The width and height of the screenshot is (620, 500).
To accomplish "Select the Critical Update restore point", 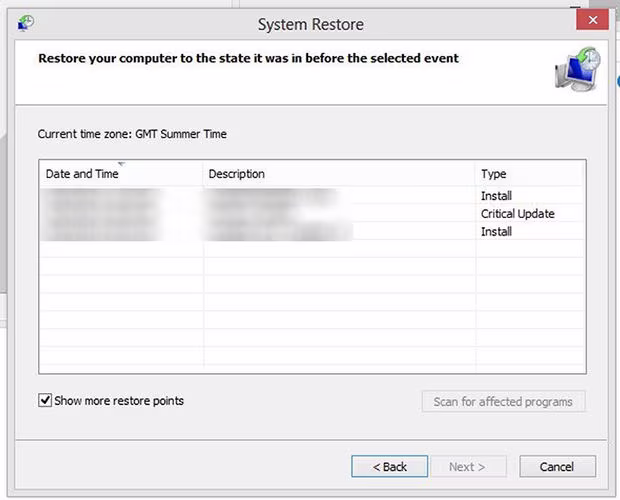I will pos(300,214).
